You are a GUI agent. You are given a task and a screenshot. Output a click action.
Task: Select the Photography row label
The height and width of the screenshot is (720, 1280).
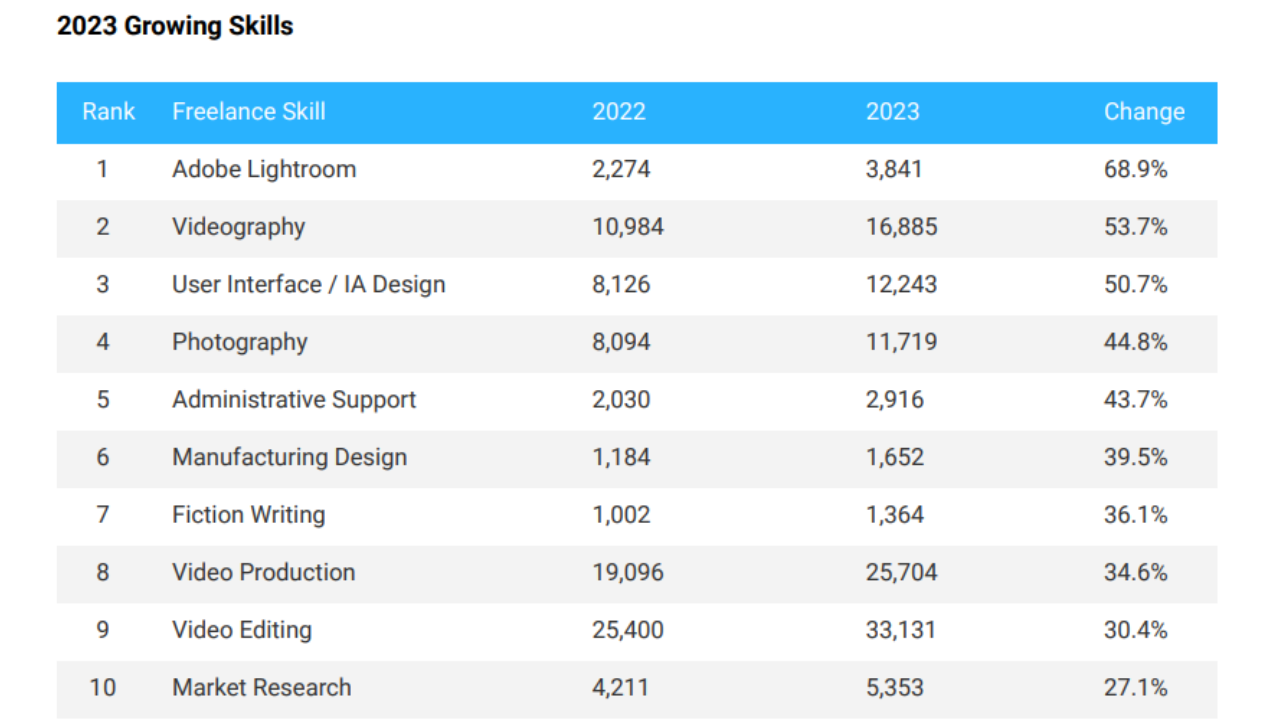click(x=240, y=342)
